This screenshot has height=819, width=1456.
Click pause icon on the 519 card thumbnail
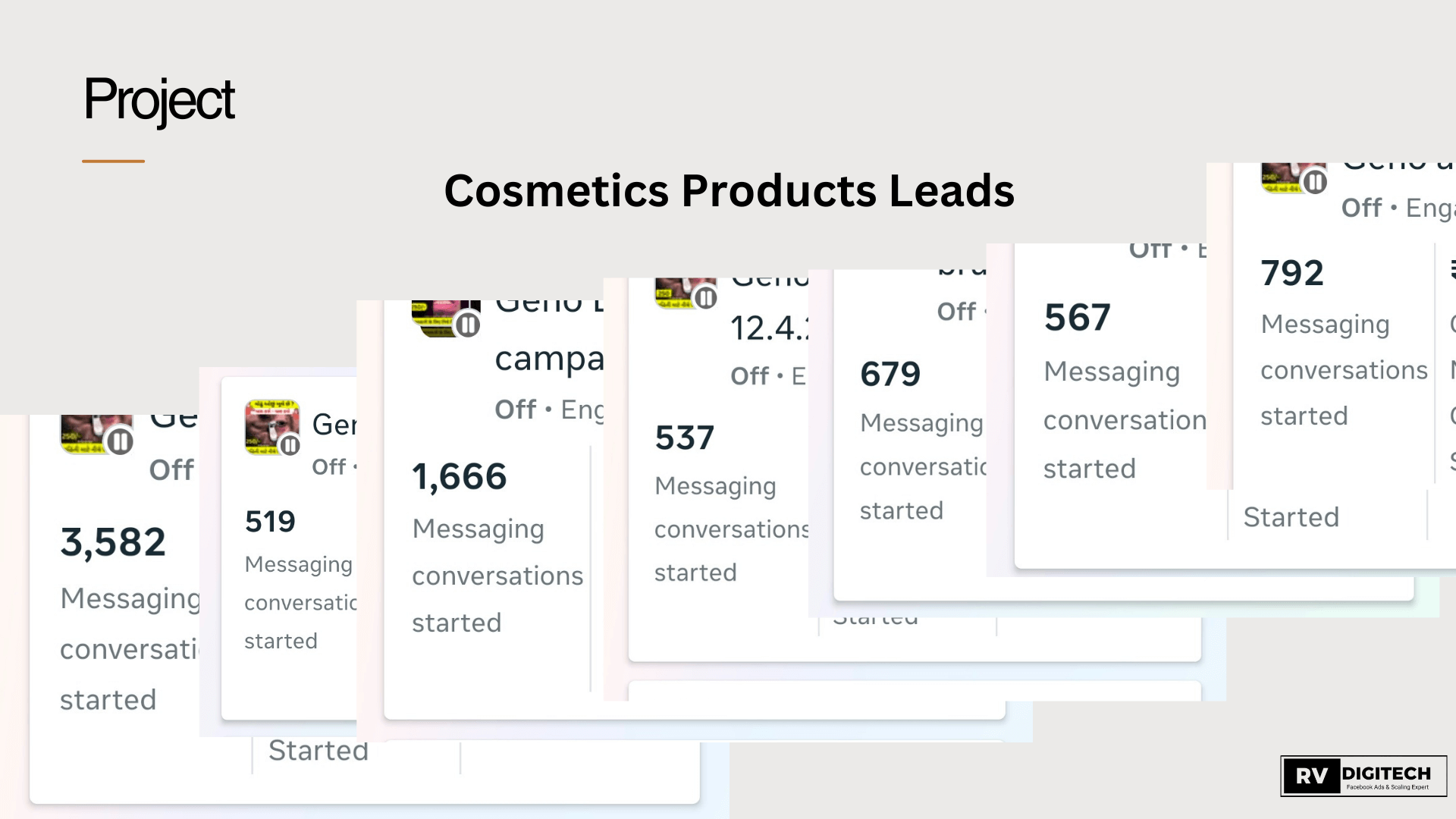(290, 445)
